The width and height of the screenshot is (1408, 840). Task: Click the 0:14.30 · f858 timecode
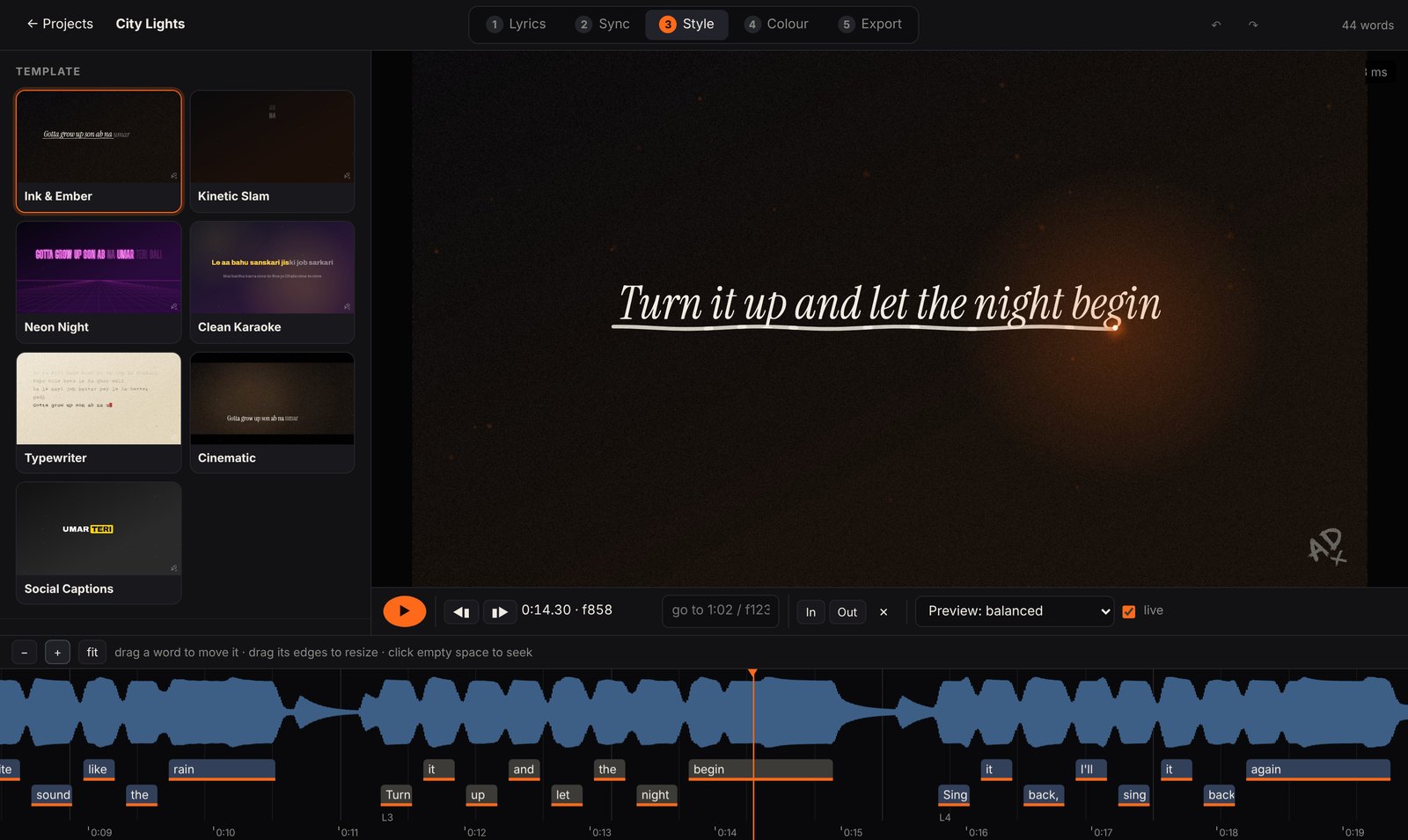pos(567,610)
